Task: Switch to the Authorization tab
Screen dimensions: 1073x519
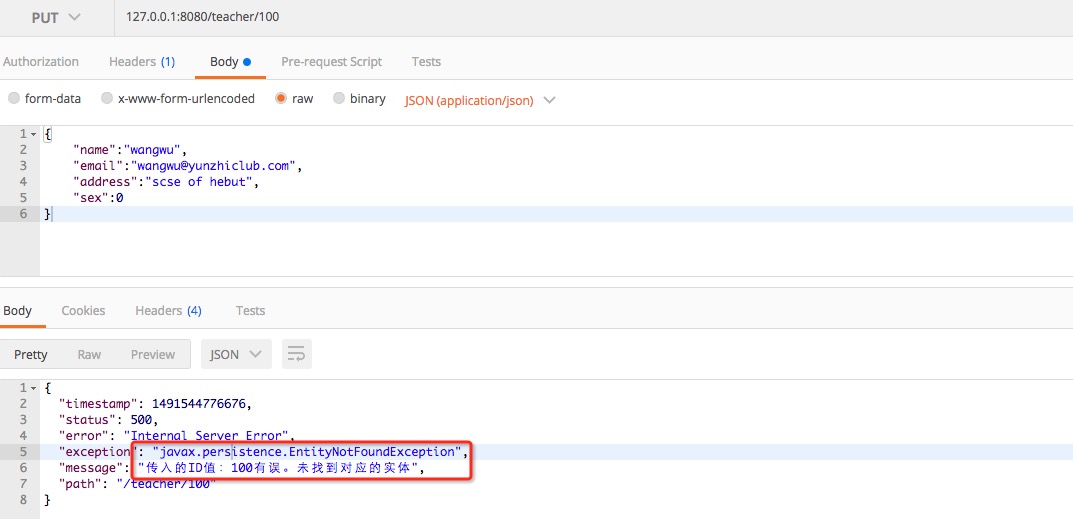Action: click(40, 62)
